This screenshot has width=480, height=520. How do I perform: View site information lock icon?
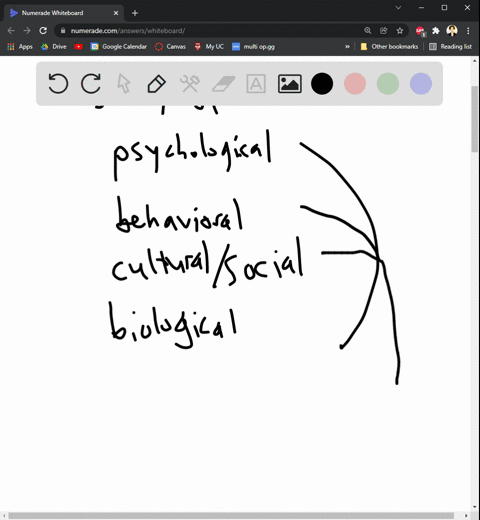point(63,31)
